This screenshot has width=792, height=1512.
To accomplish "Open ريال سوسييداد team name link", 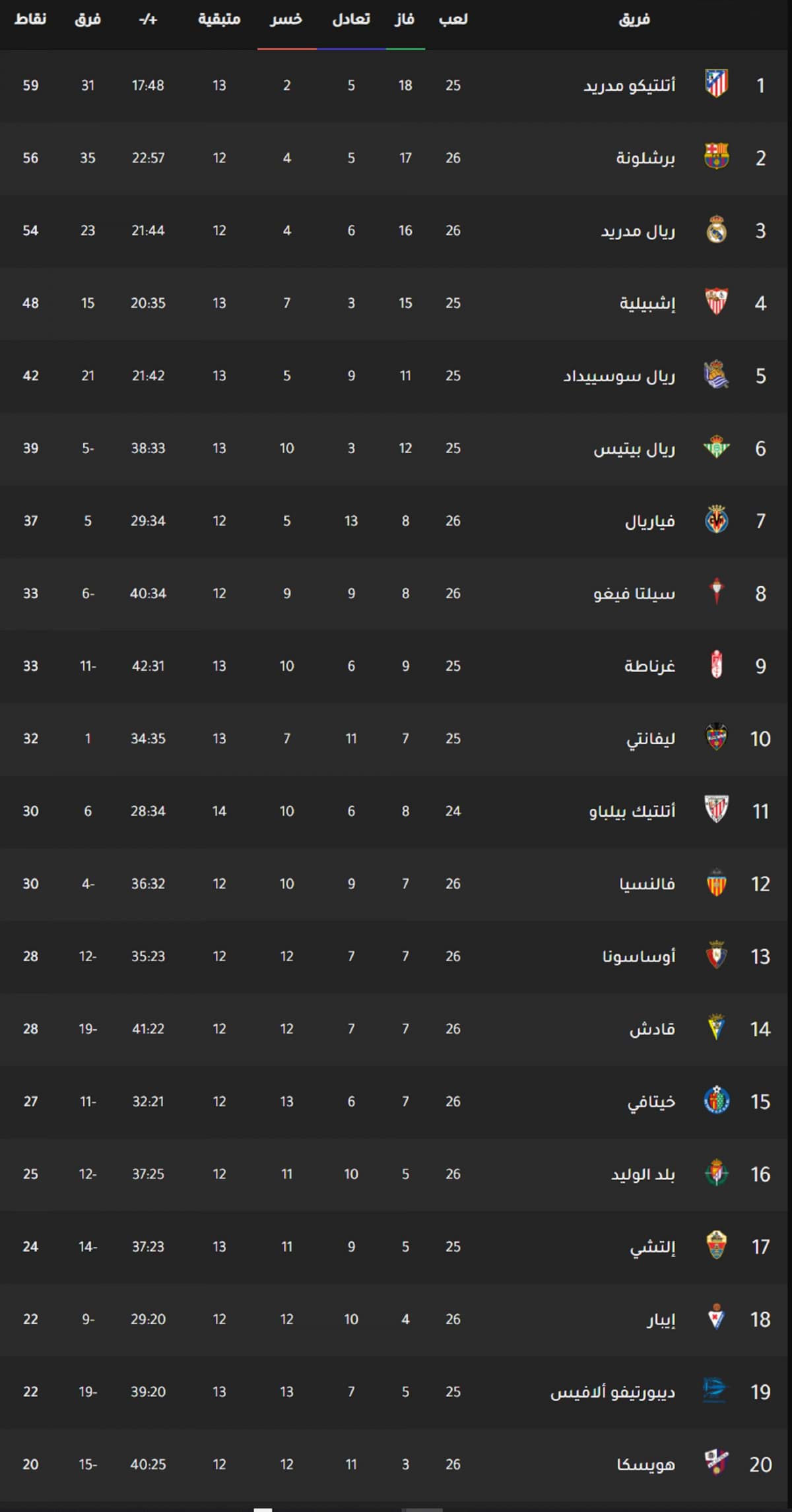I will pyautogui.click(x=619, y=376).
